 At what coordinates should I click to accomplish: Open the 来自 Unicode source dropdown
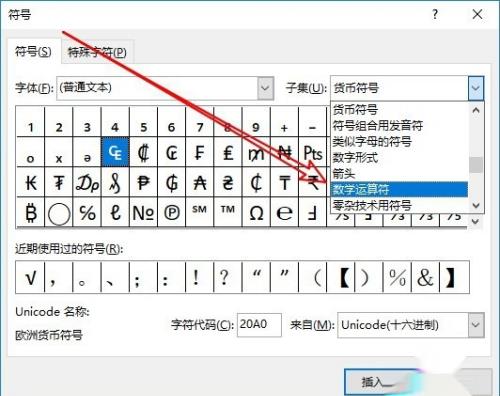(476, 325)
